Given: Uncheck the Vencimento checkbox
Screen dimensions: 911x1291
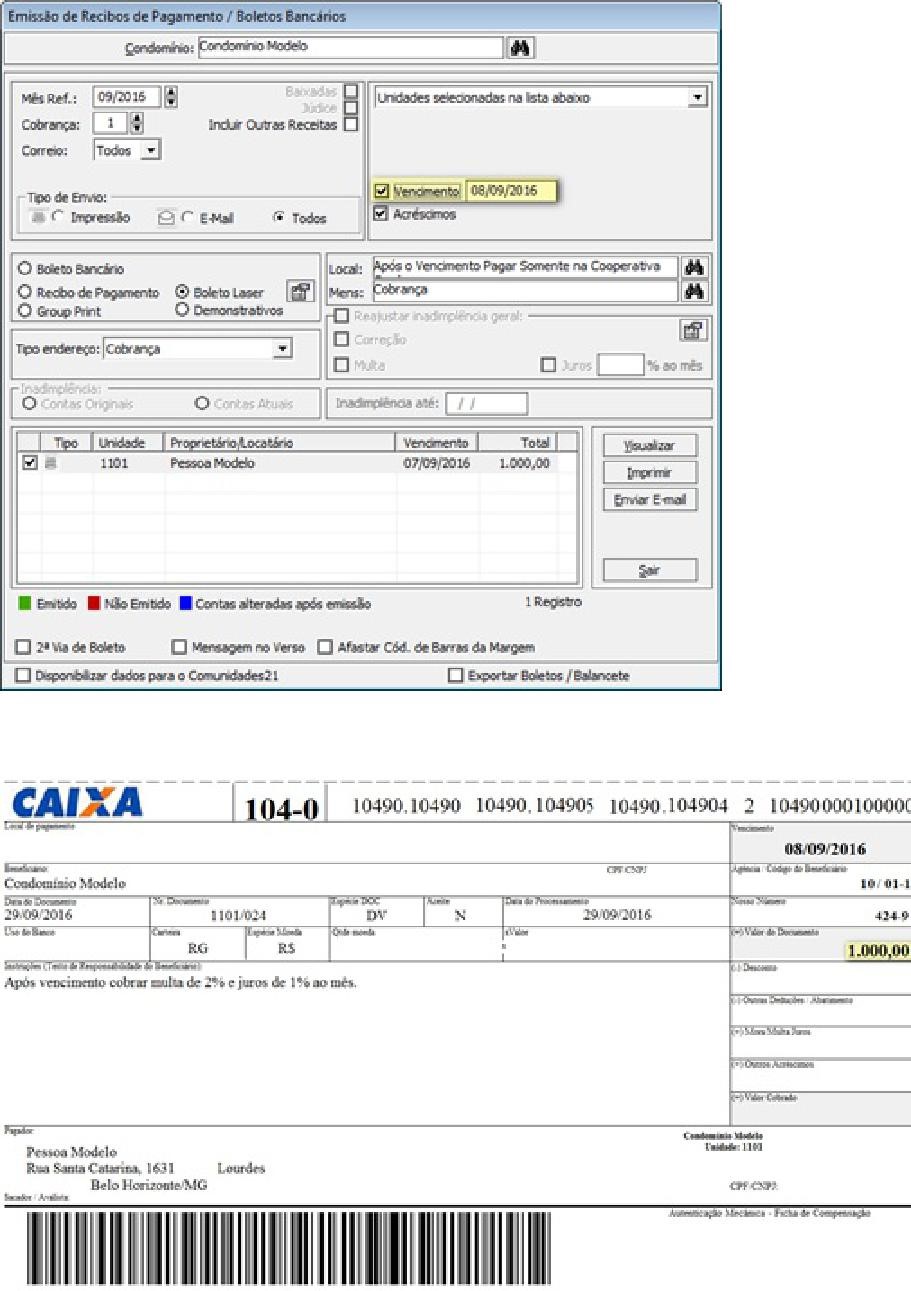Looking at the screenshot, I should pyautogui.click(x=381, y=191).
